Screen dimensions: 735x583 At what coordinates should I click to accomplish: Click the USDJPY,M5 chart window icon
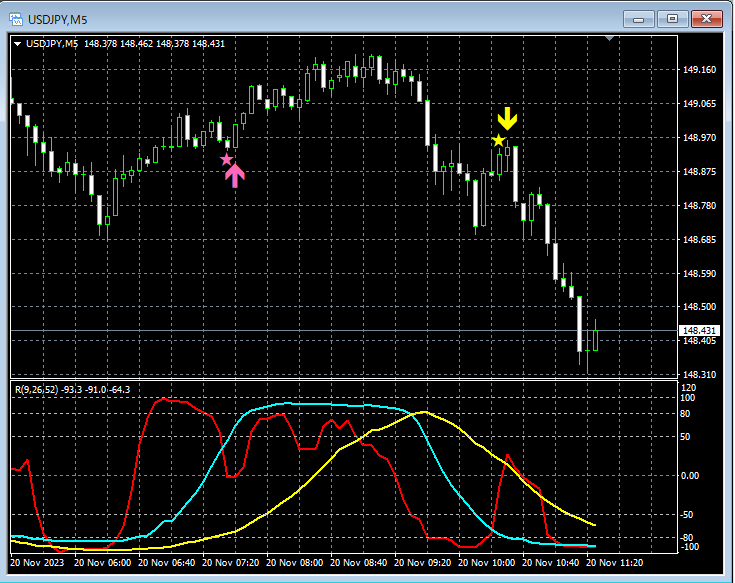[16, 19]
